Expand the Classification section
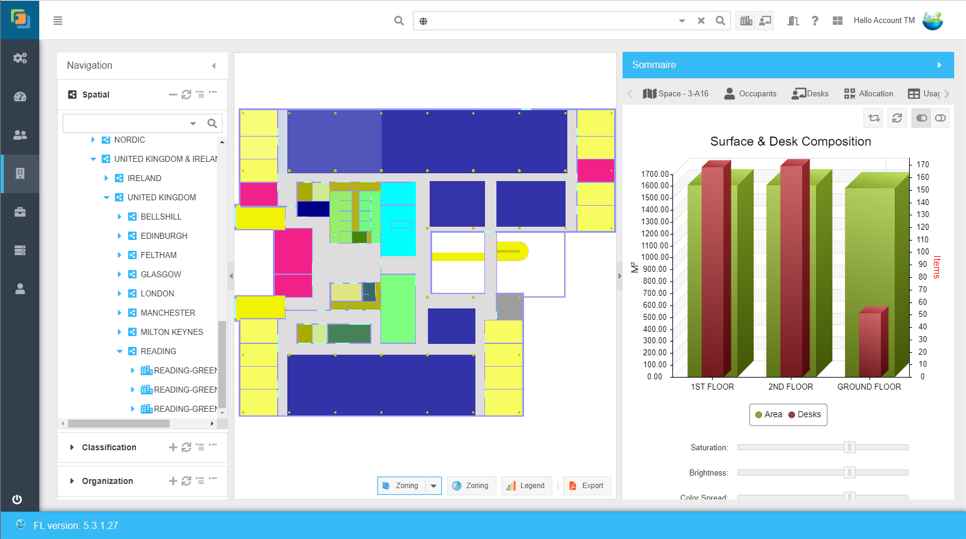The height and width of the screenshot is (539, 966). [x=71, y=447]
